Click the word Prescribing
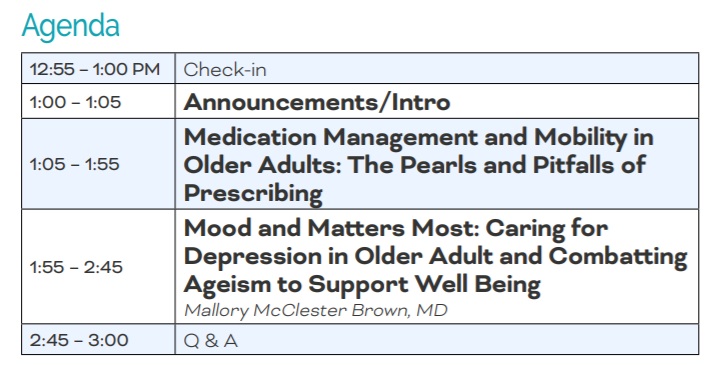 click(253, 194)
